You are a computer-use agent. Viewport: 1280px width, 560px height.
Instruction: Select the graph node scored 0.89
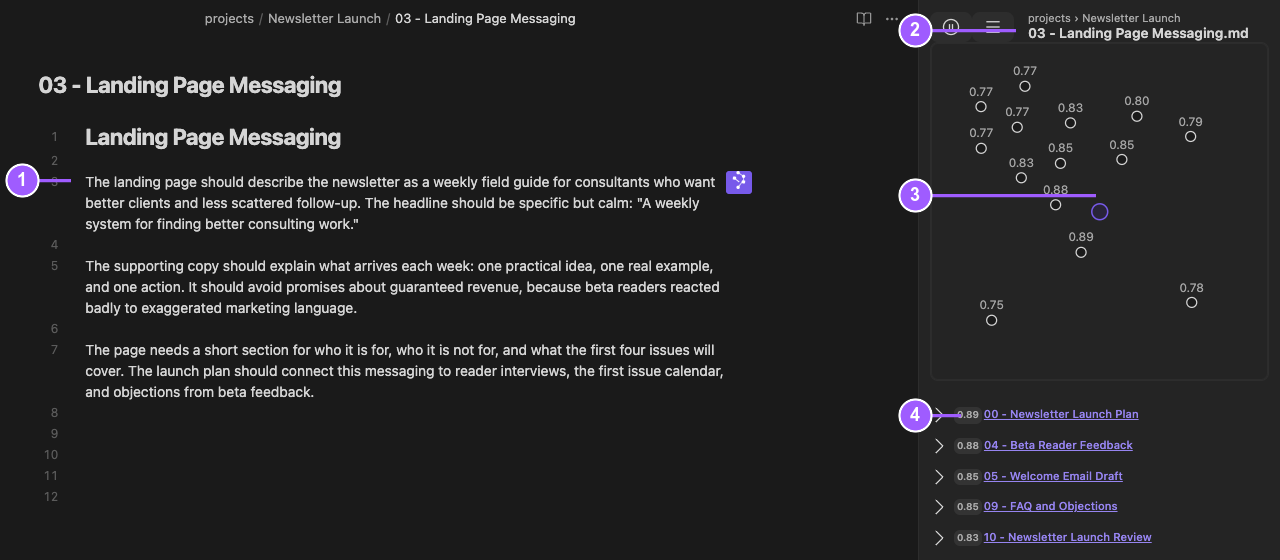1081,253
